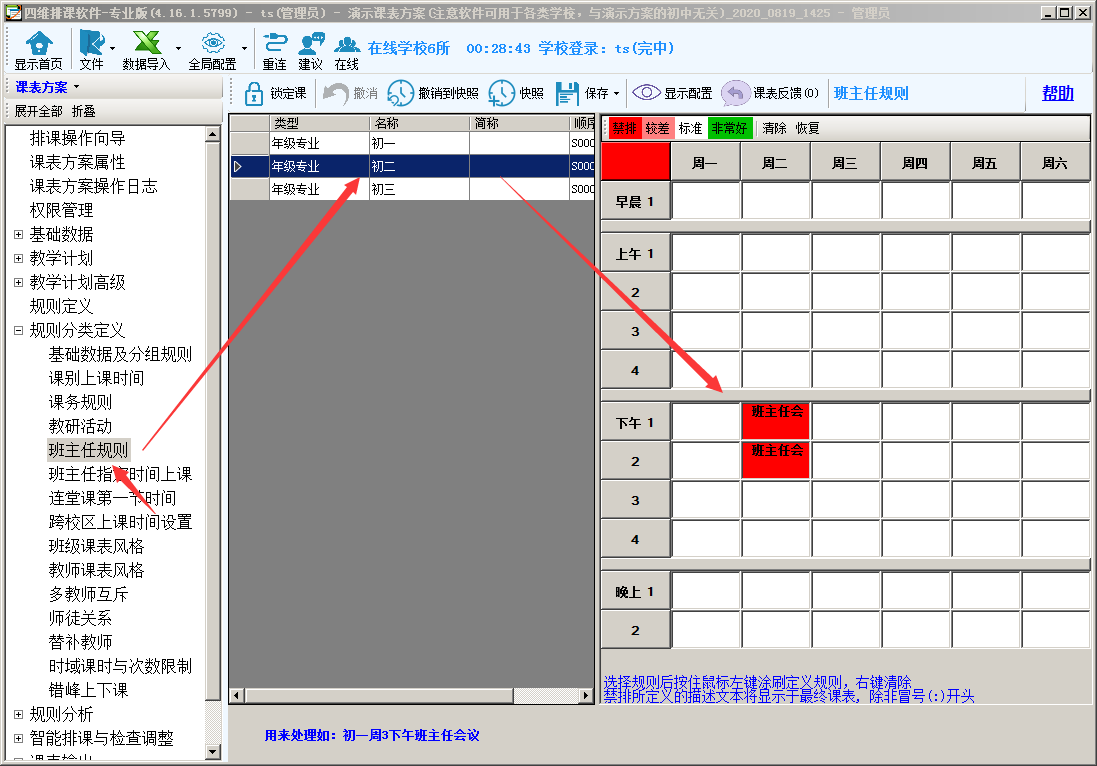Screen dimensions: 1097x766
Task: Click the 撤销到快照 restore-snapshot icon
Action: point(400,93)
